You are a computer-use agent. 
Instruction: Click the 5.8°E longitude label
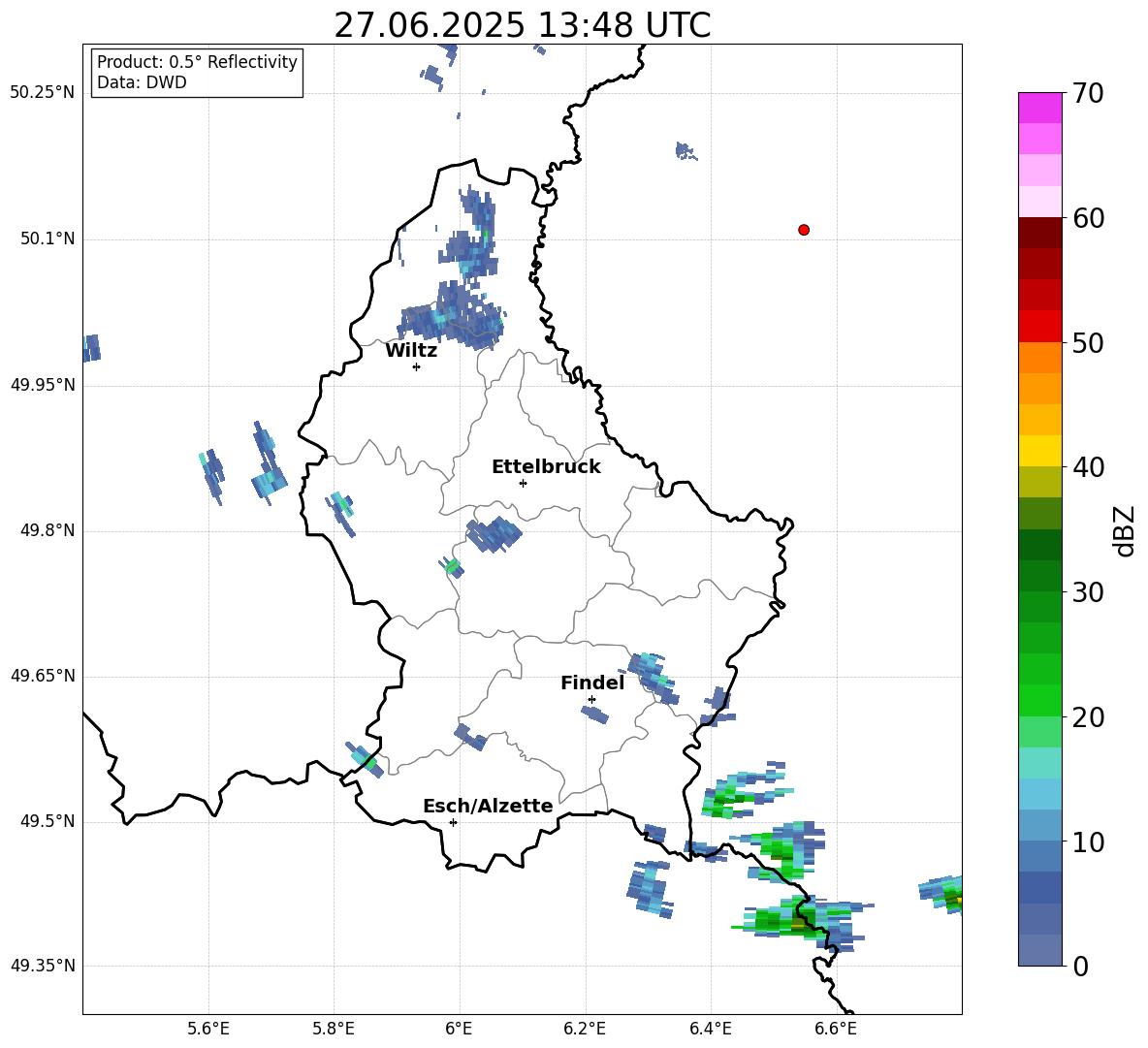(x=334, y=1029)
